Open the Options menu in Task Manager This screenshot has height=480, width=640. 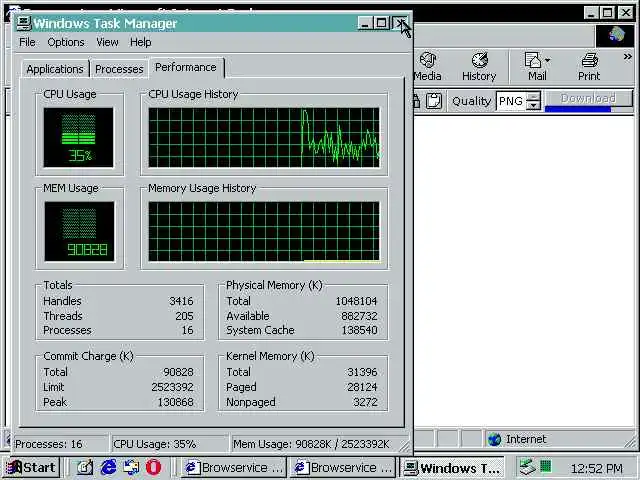[66, 42]
